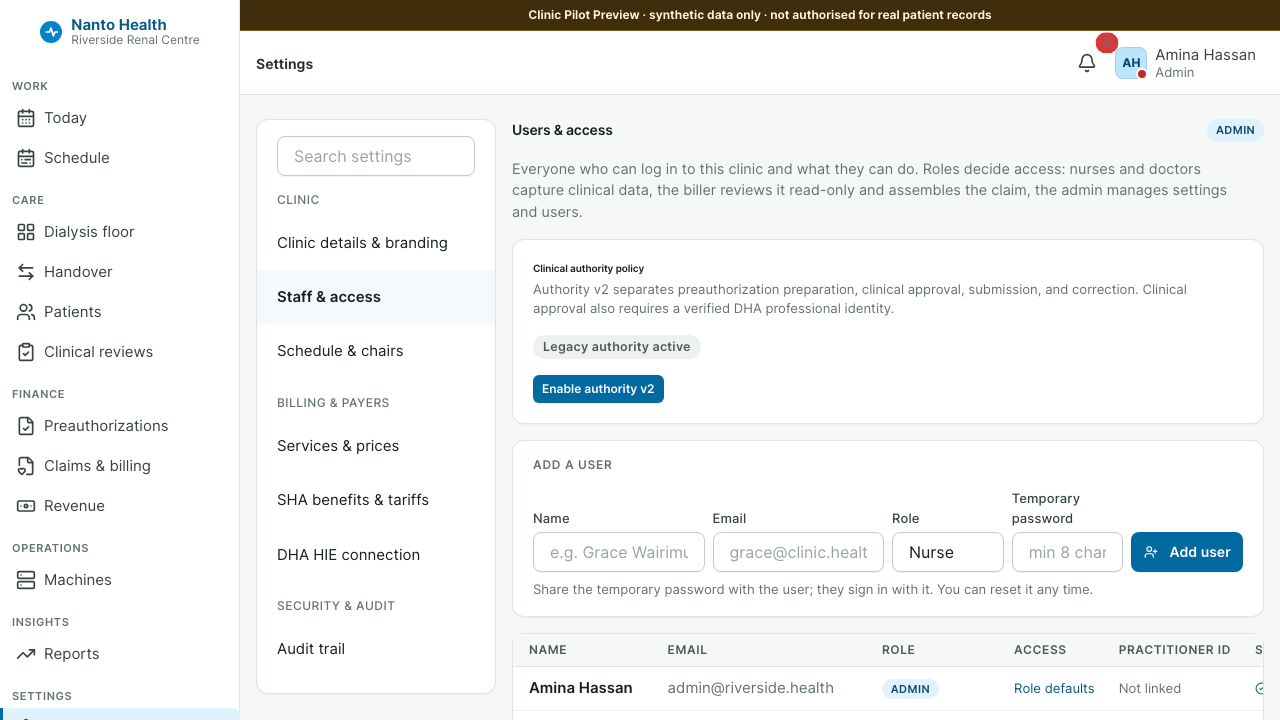Select Staff & access settings item
1280x720 pixels.
(x=376, y=297)
